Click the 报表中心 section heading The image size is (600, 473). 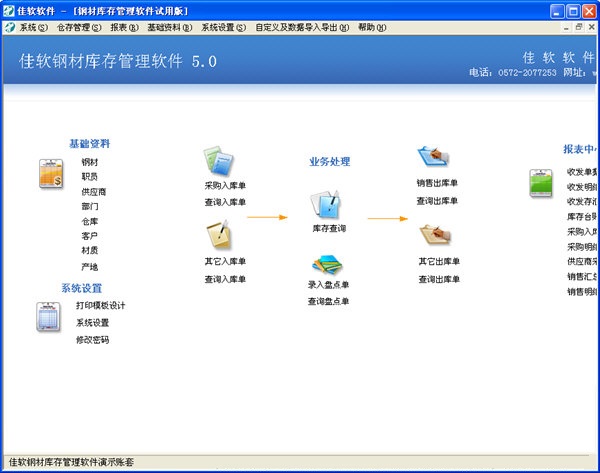tap(579, 149)
